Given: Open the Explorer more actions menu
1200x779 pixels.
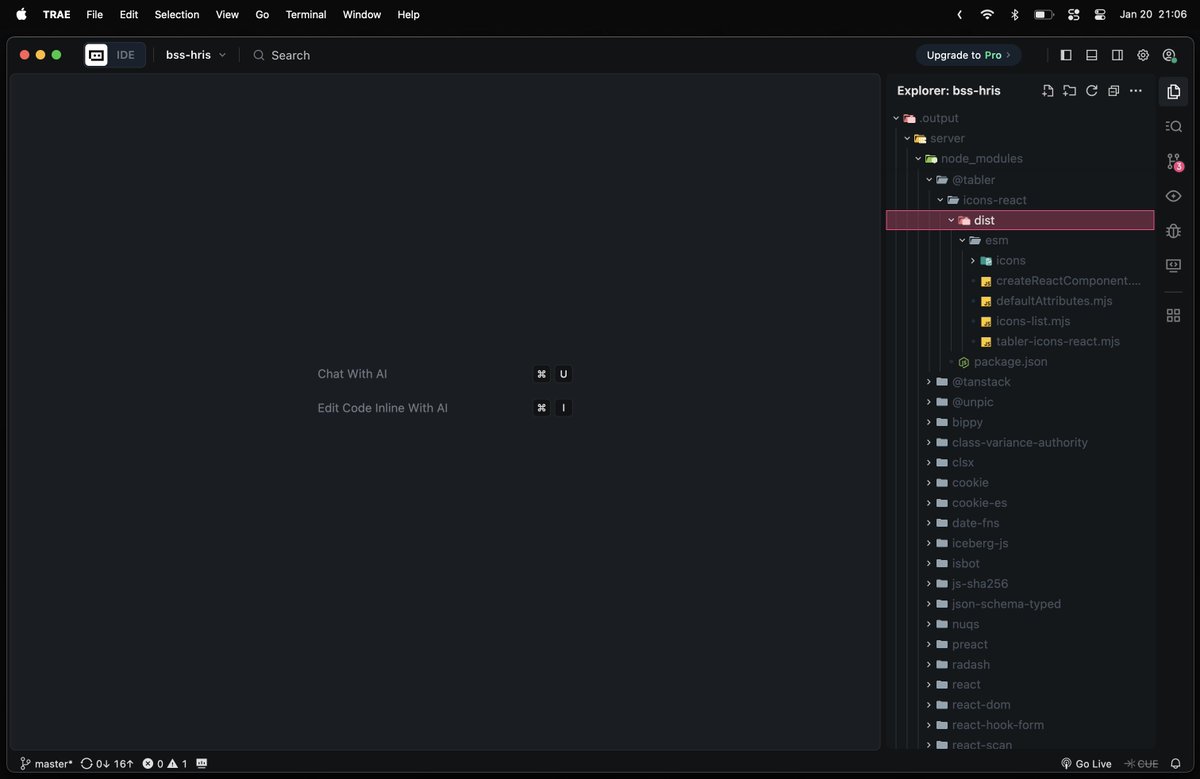Looking at the screenshot, I should (1135, 91).
